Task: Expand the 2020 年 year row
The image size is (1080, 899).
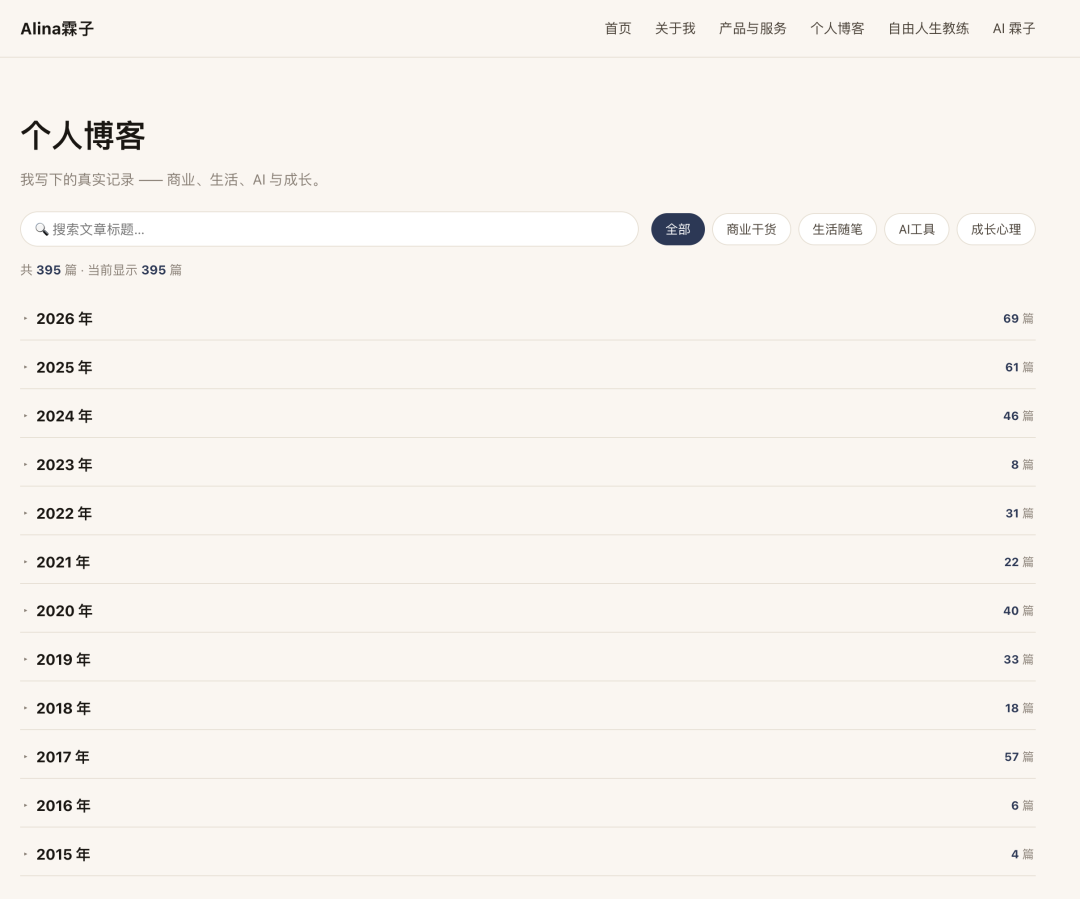Action: pyautogui.click(x=528, y=611)
